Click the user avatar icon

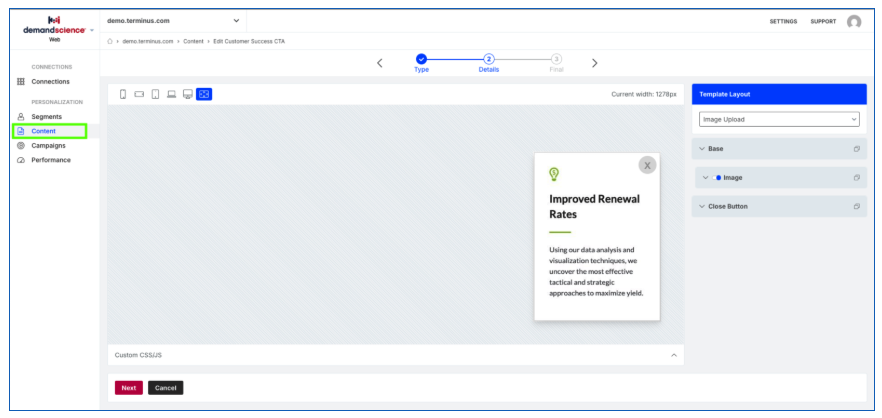coord(854,22)
